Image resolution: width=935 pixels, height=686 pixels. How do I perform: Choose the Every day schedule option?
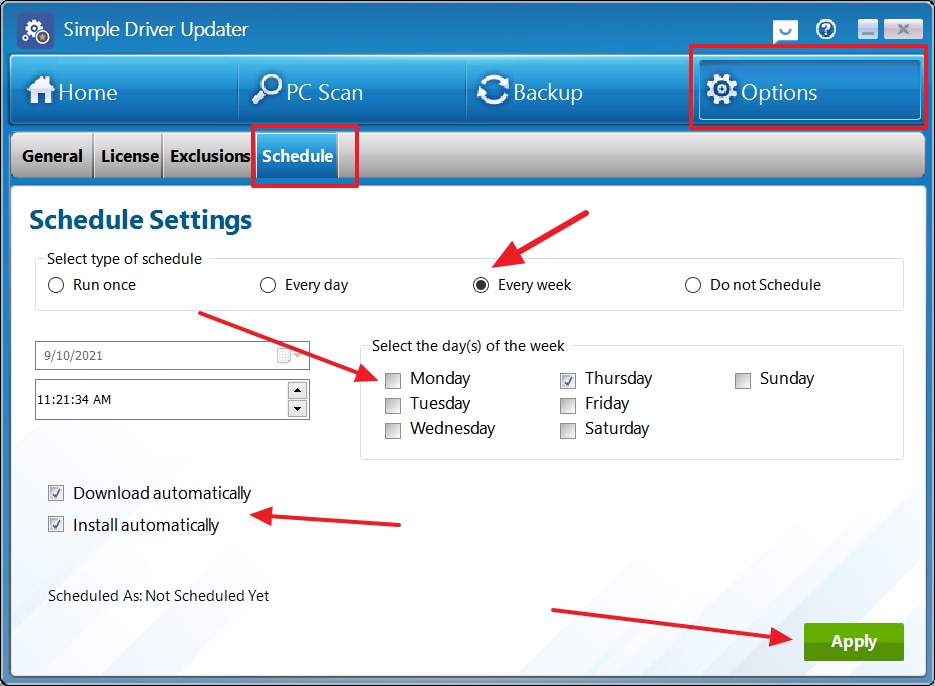point(268,285)
